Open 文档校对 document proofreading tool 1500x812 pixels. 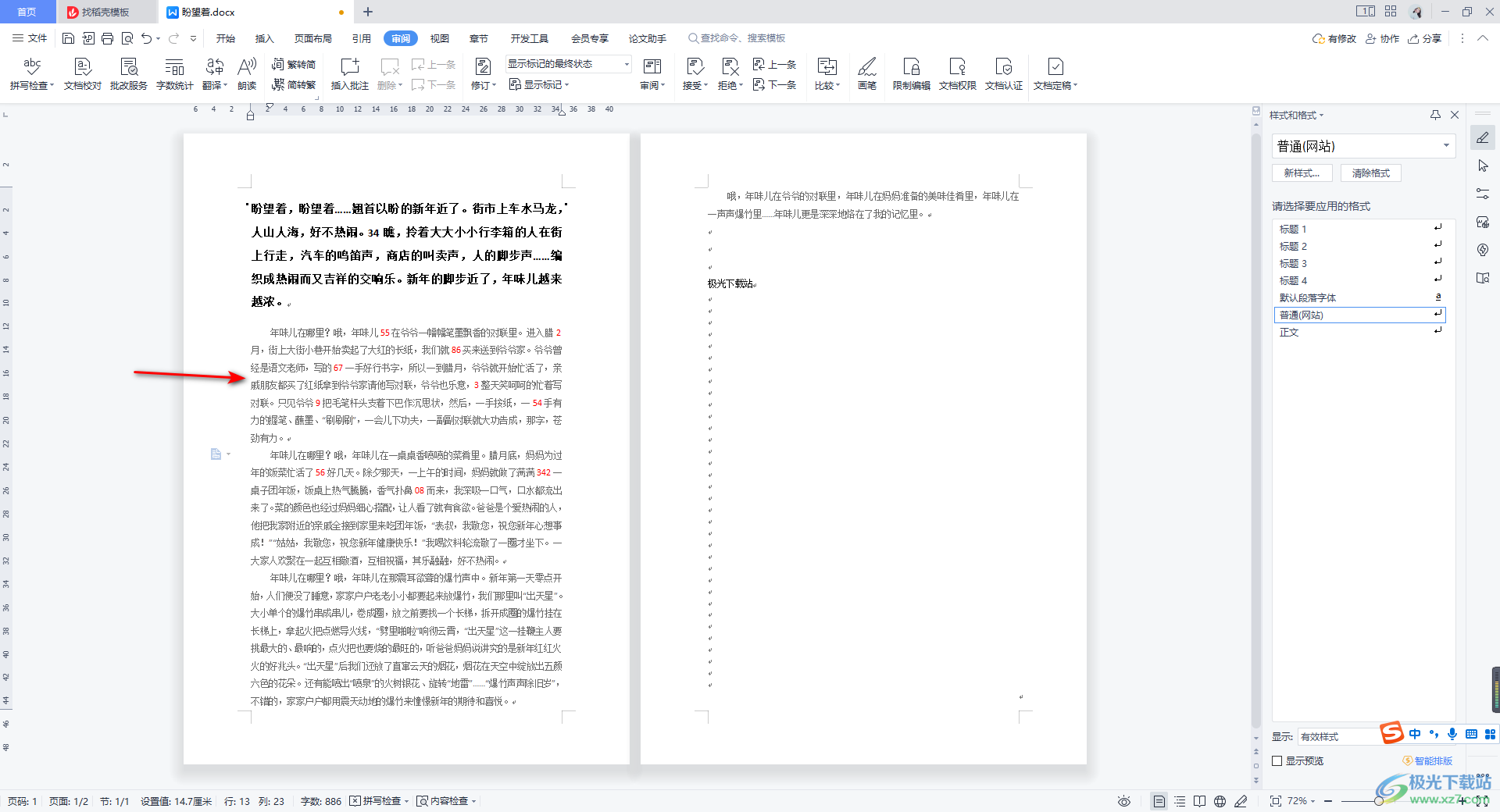click(x=83, y=74)
